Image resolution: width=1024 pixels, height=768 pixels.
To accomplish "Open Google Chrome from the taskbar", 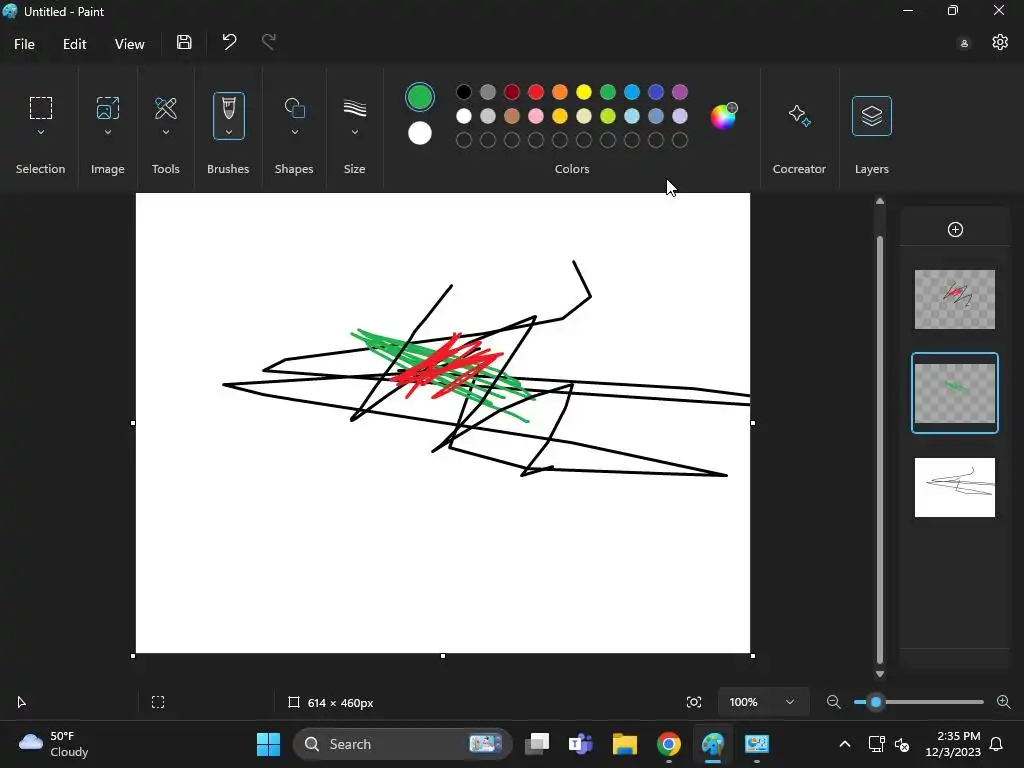I will (669, 744).
